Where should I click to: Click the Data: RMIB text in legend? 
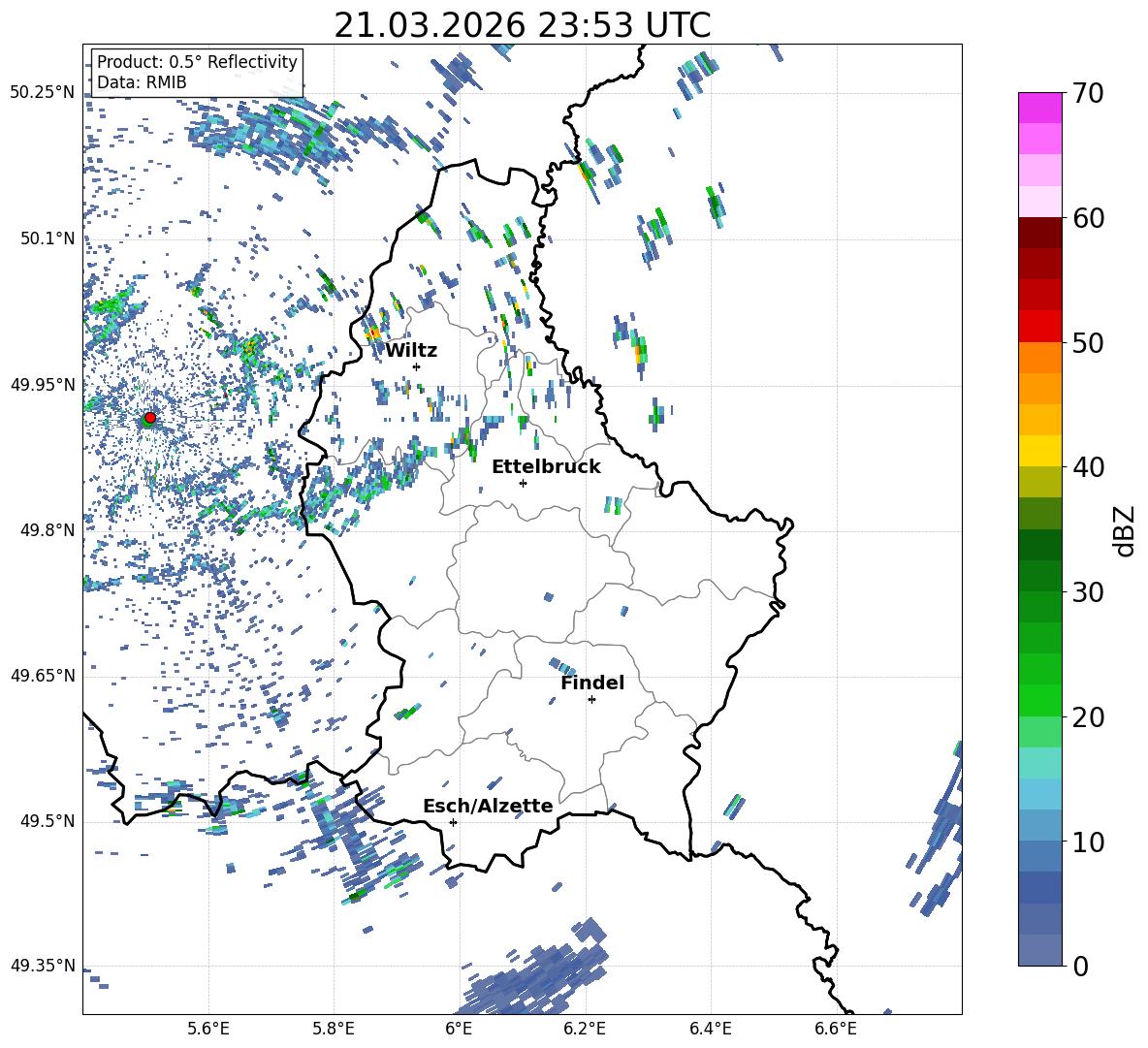tap(142, 82)
